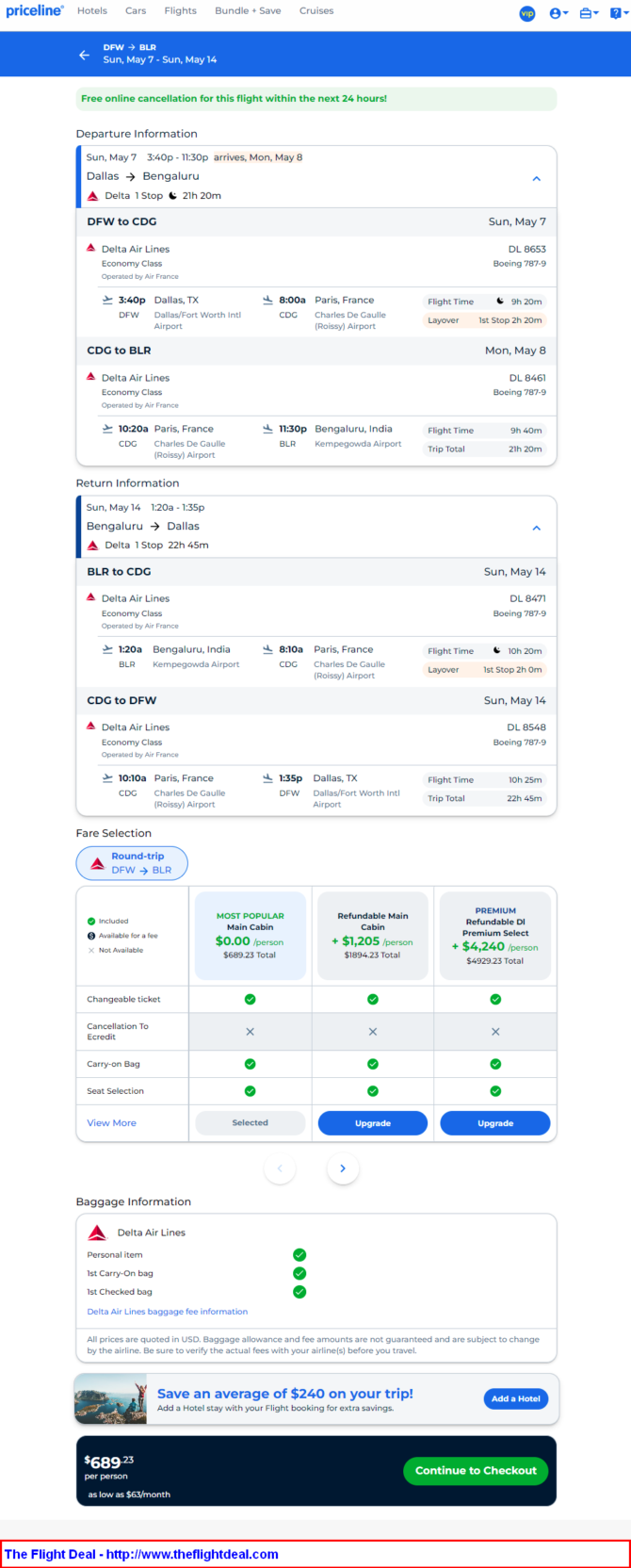Show next fare options with right arrow

coord(343,1168)
